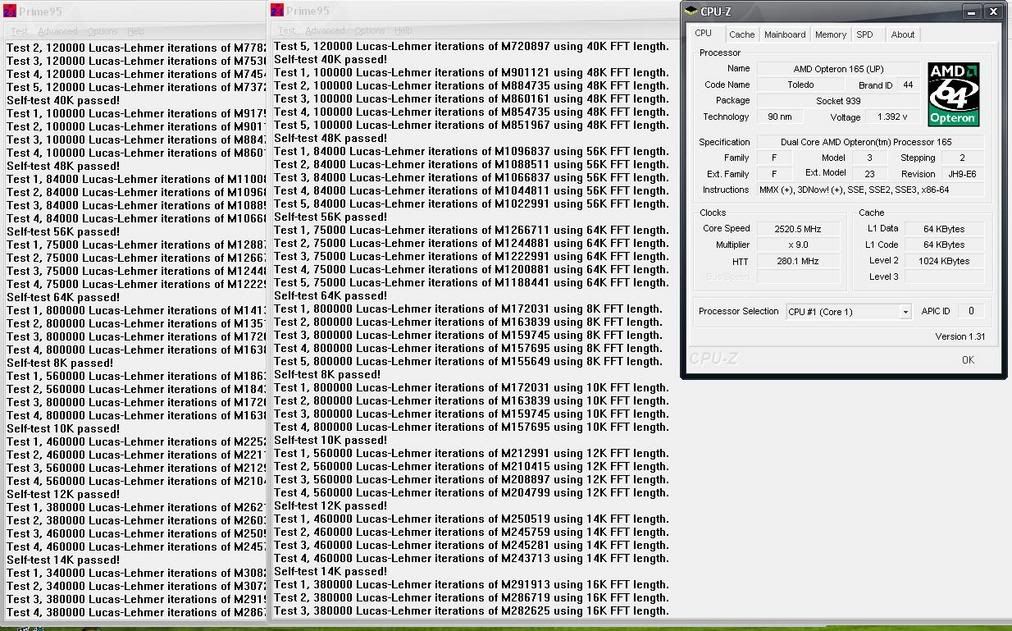This screenshot has width=1012, height=631.
Task: Click the Core Speed value 2520.5 MHz
Action: pyautogui.click(x=798, y=229)
